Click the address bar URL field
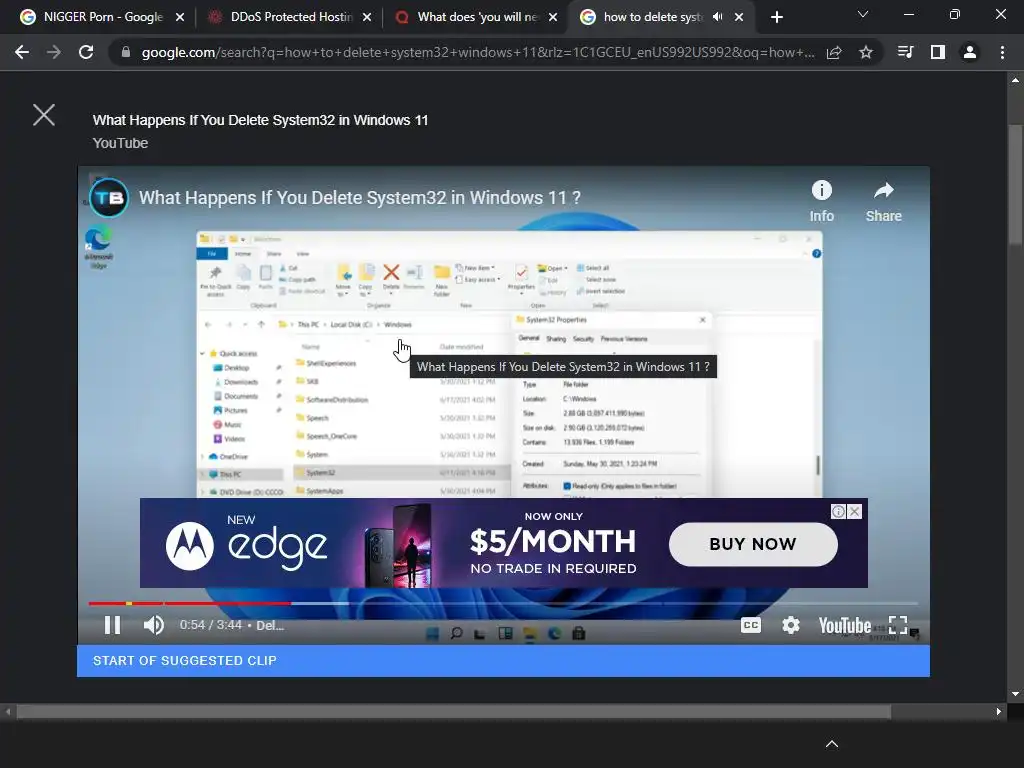Image resolution: width=1024 pixels, height=768 pixels. coord(478,52)
